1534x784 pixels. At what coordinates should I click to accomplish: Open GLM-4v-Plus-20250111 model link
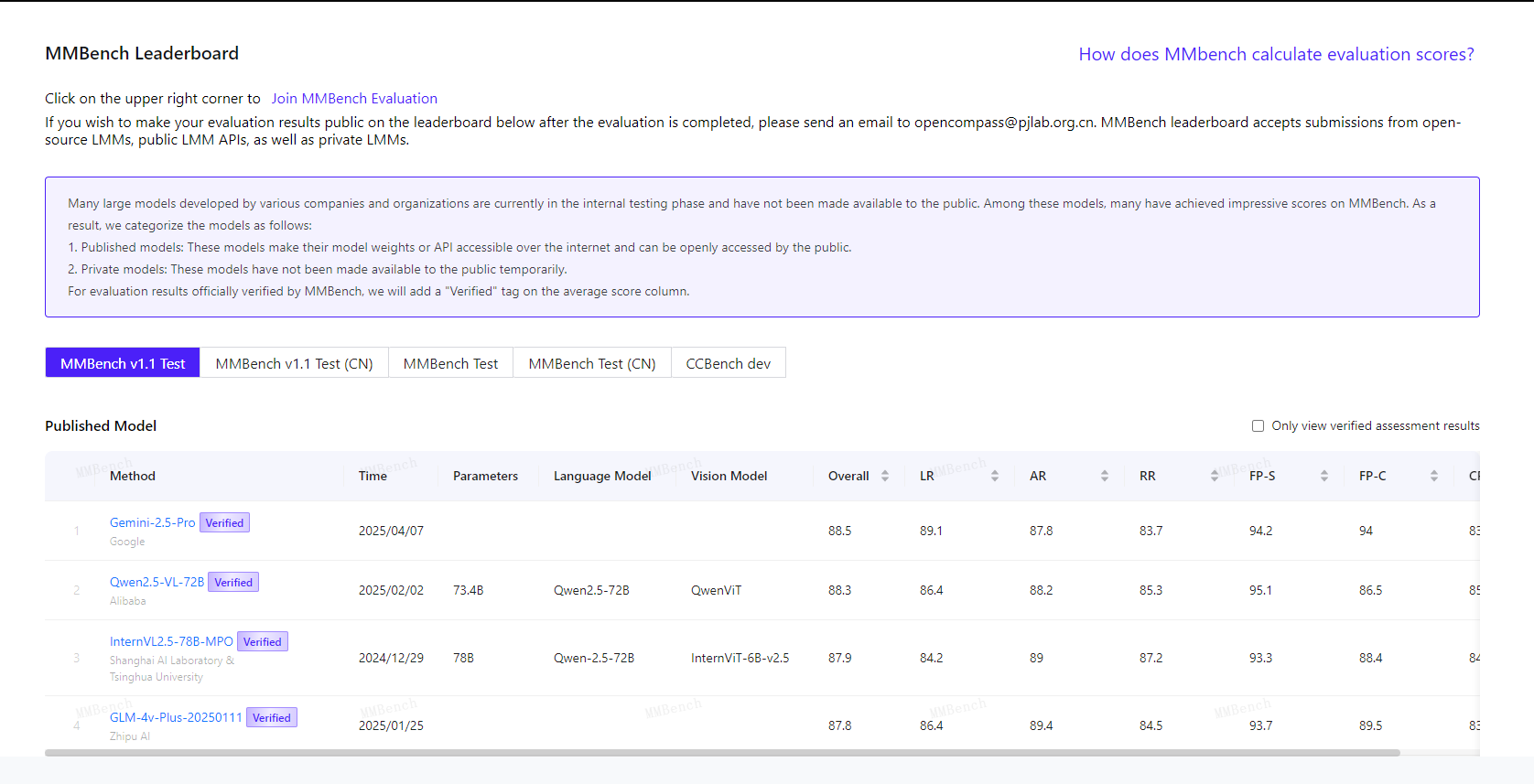(x=176, y=717)
